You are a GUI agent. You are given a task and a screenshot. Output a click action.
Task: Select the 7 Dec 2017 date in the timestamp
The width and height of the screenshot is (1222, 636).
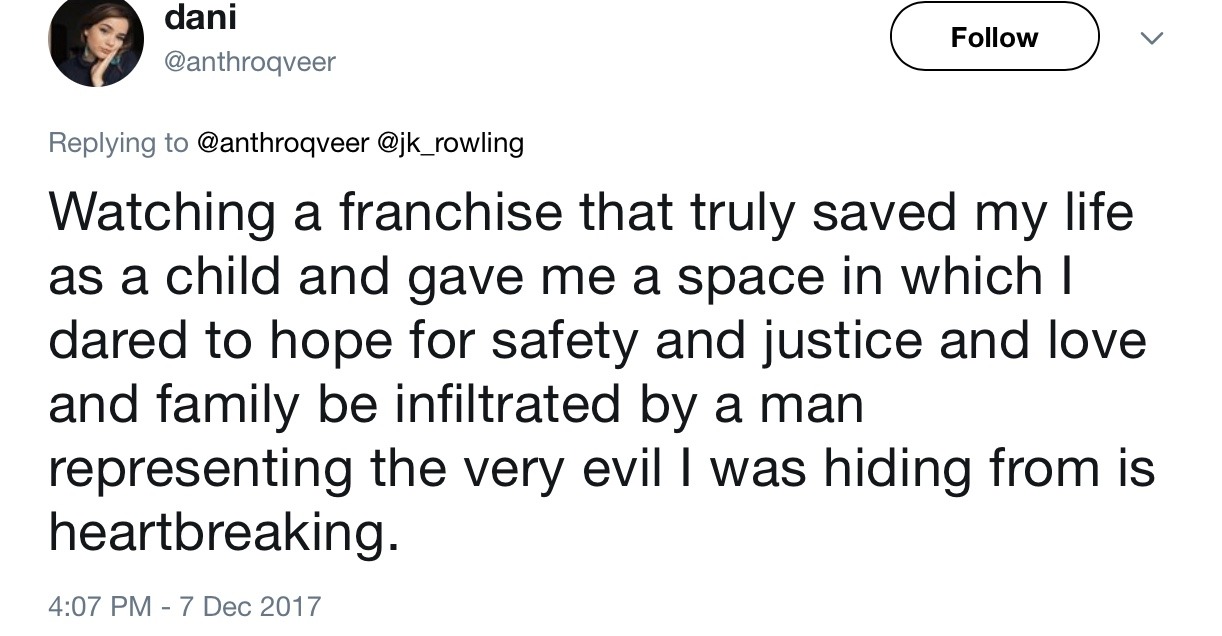point(248,606)
